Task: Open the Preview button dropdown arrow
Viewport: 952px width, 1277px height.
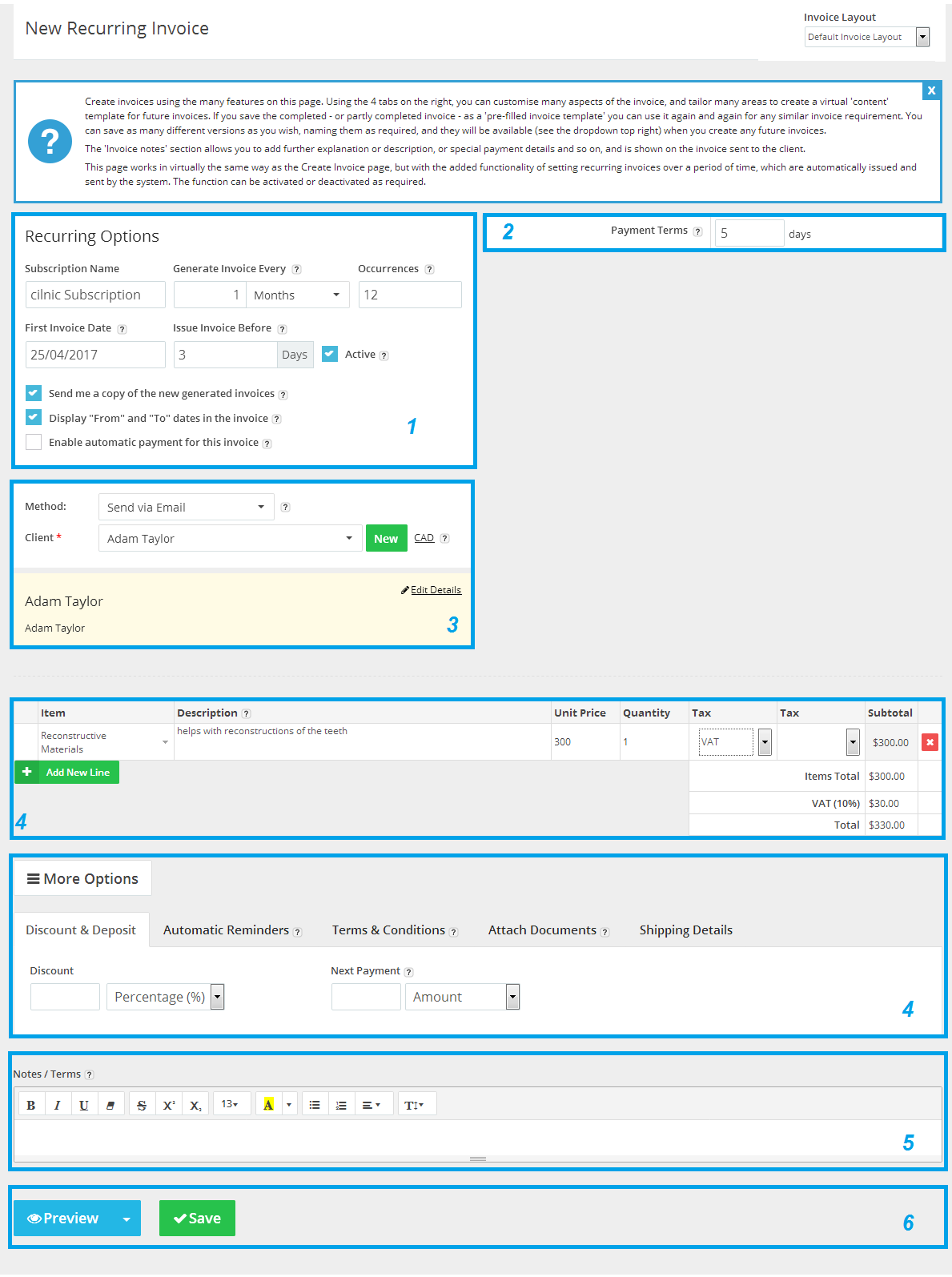Action: tap(127, 1219)
